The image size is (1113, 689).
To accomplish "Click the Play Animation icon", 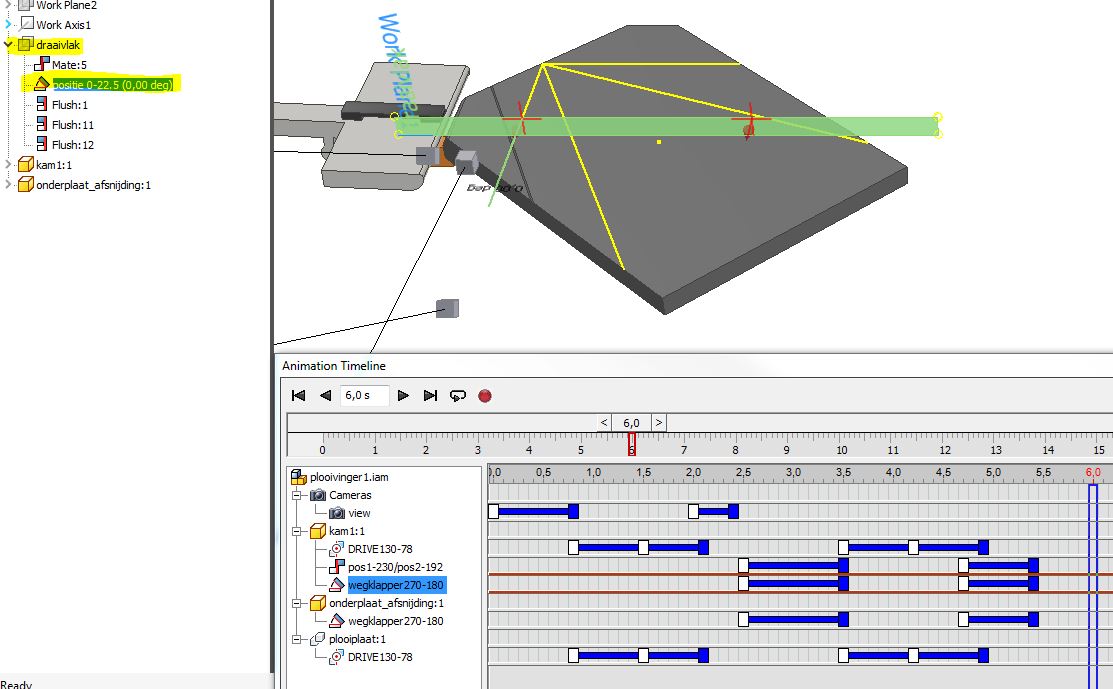I will point(403,395).
